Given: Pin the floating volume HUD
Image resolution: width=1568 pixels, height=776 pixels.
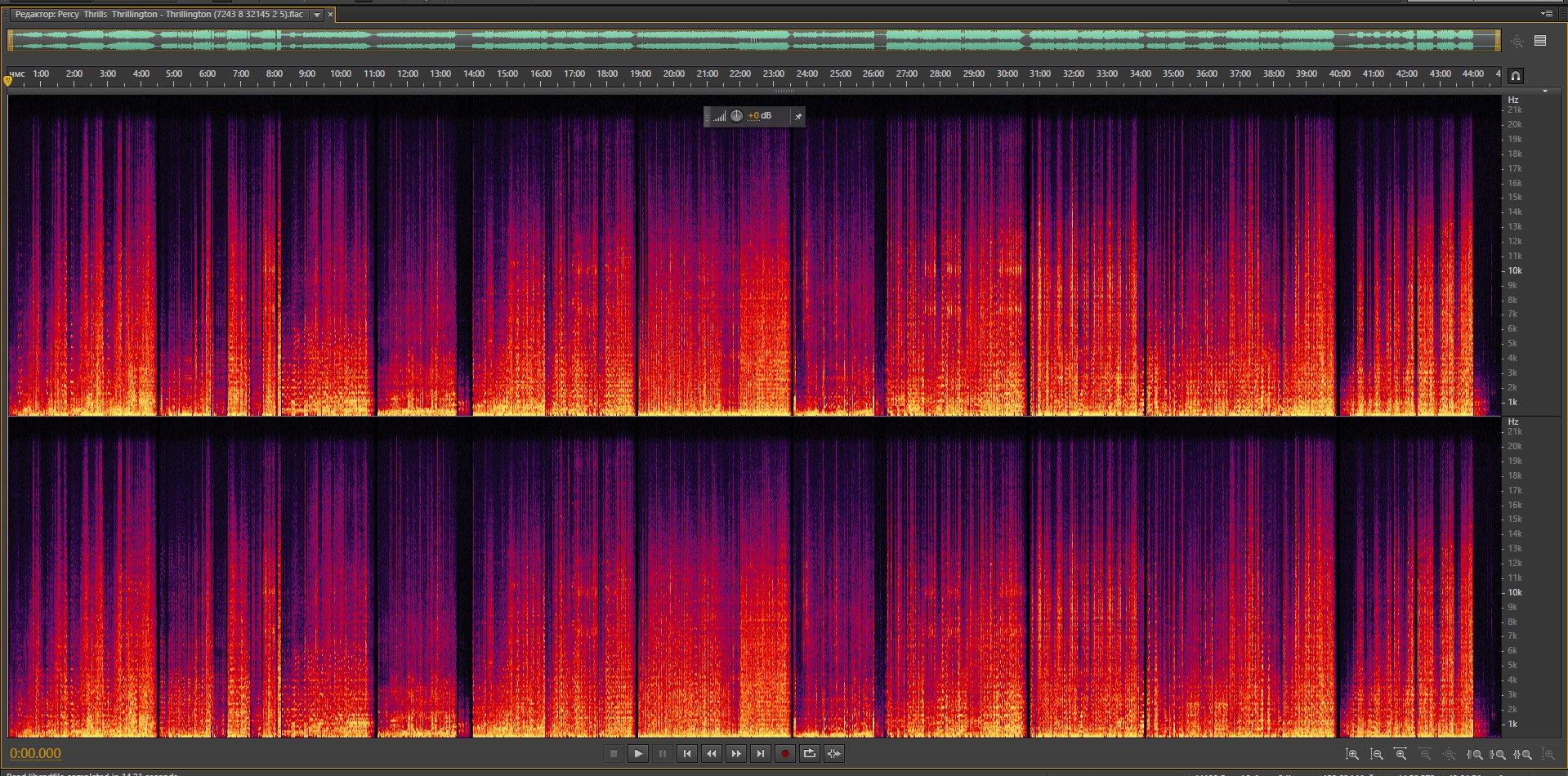Looking at the screenshot, I should pos(798,117).
